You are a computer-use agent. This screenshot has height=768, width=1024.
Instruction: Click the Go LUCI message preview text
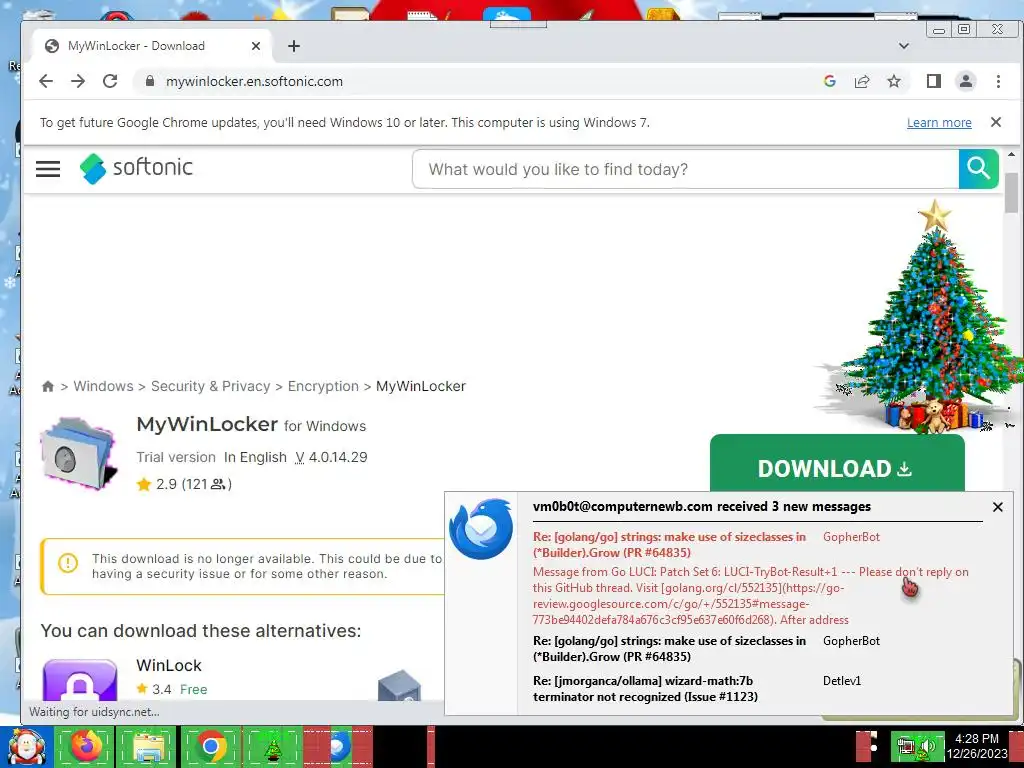click(750, 596)
